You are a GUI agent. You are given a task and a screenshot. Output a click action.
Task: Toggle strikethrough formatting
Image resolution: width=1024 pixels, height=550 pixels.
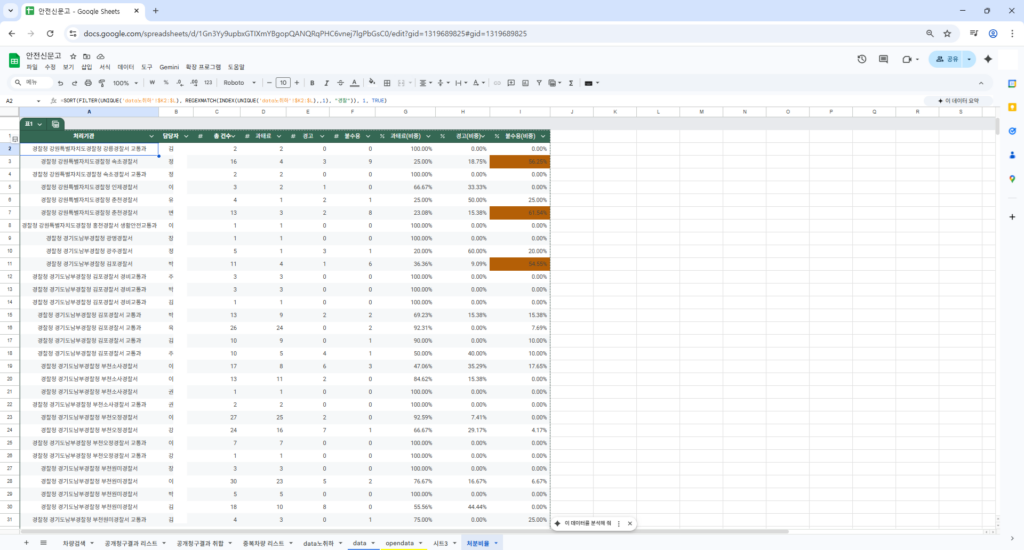tap(340, 82)
